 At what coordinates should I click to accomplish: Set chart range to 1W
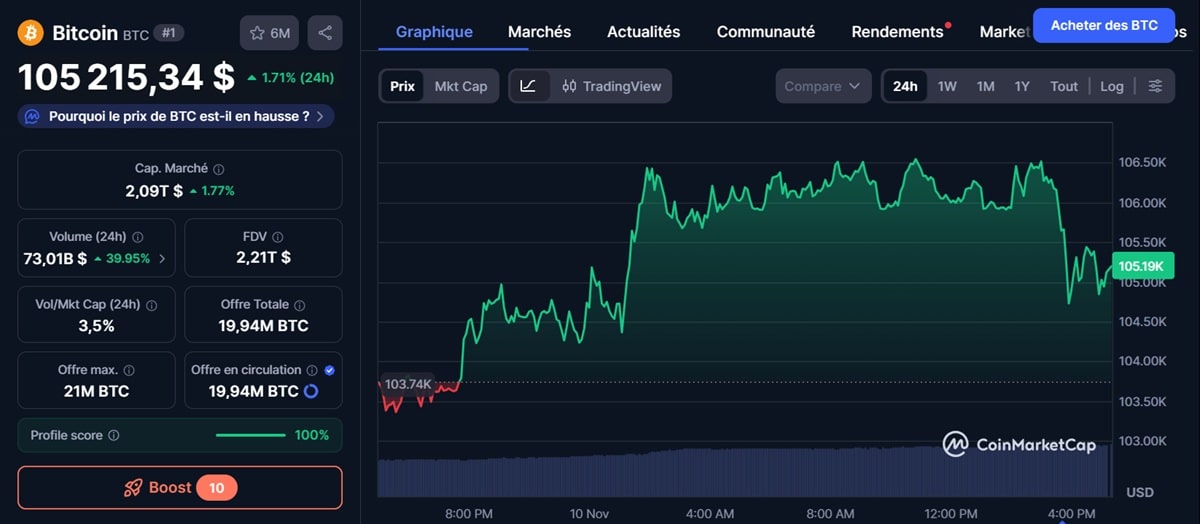pos(947,86)
